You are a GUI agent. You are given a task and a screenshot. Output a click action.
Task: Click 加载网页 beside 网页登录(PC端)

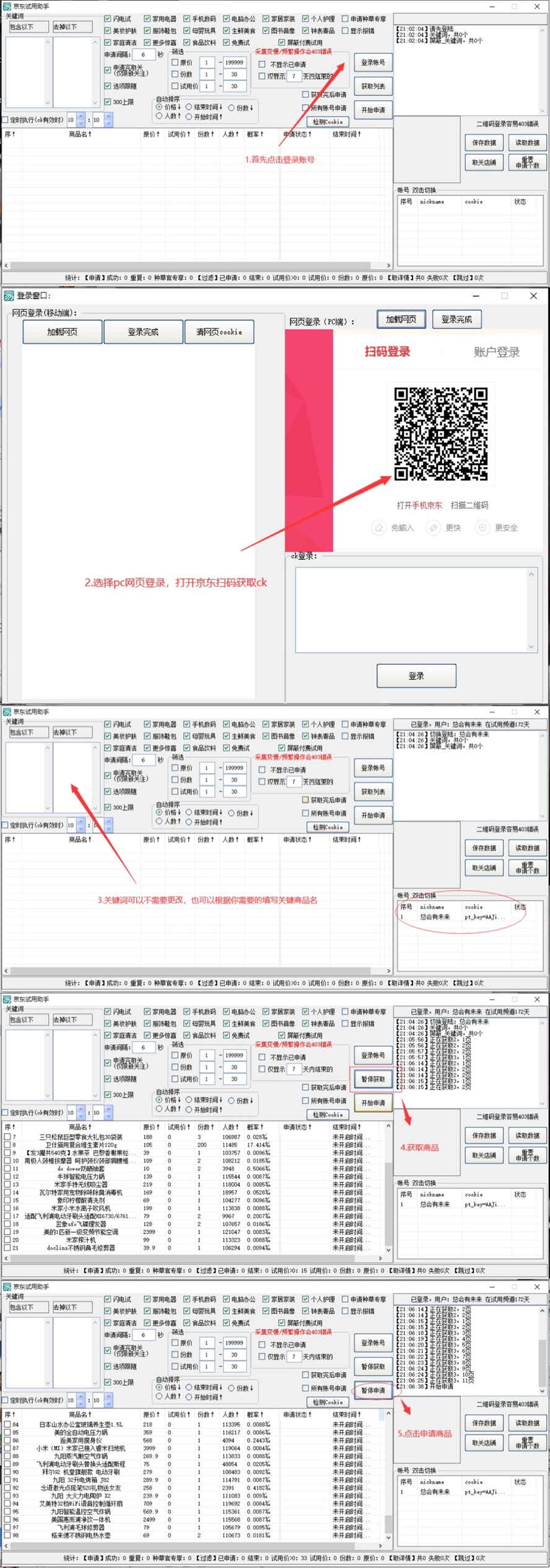(x=401, y=319)
